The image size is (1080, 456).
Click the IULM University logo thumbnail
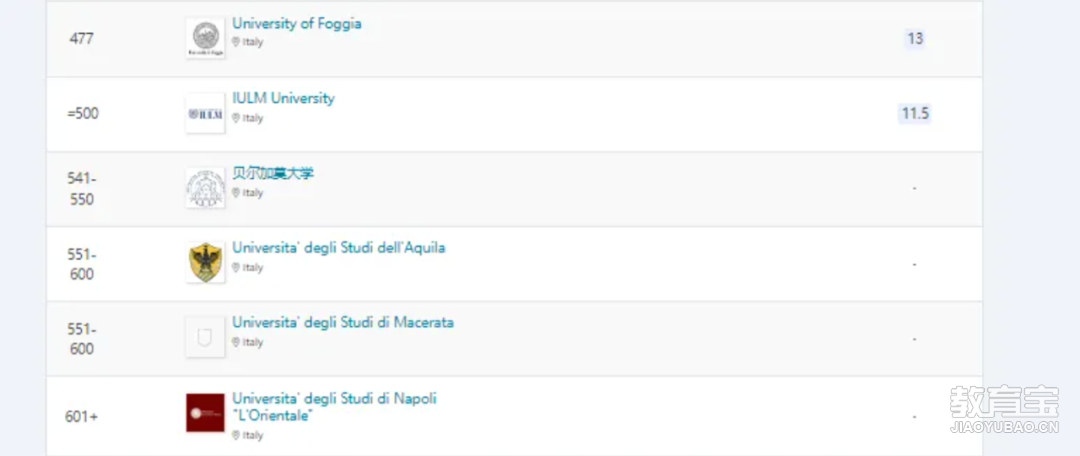[205, 114]
